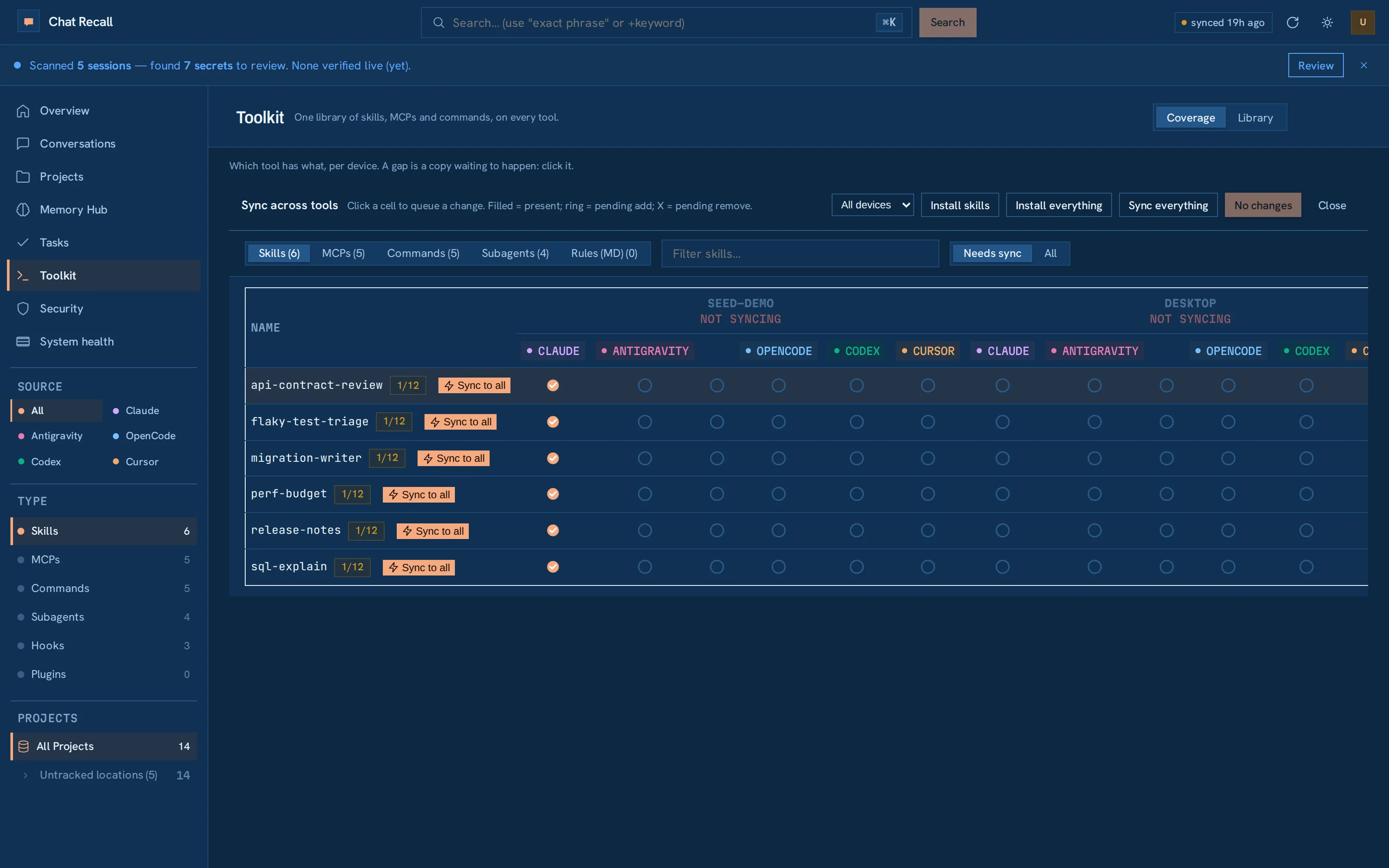The width and height of the screenshot is (1389, 868).
Task: Click the synced 19h ago status
Action: [x=1223, y=23]
